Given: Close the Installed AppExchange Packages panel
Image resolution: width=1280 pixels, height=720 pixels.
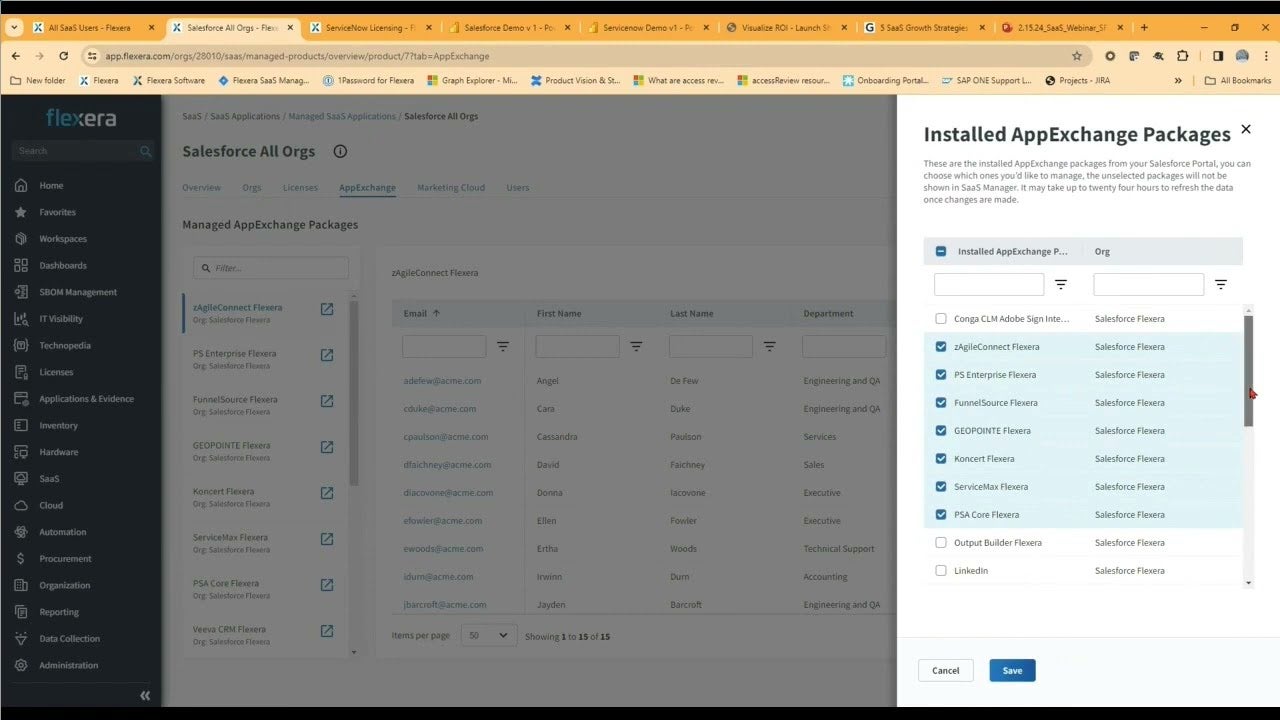Looking at the screenshot, I should tap(1245, 129).
